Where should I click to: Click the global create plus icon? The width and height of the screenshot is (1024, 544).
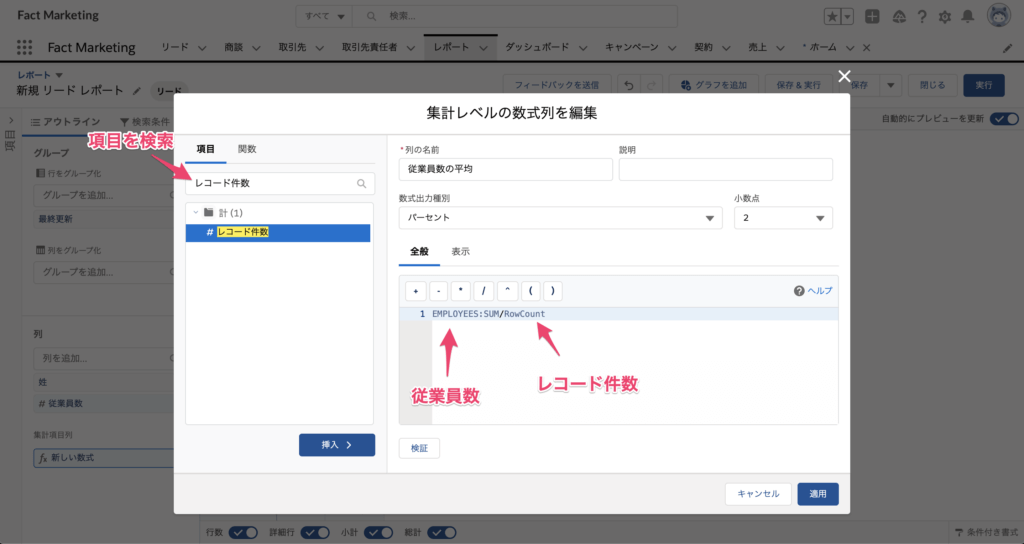872,17
